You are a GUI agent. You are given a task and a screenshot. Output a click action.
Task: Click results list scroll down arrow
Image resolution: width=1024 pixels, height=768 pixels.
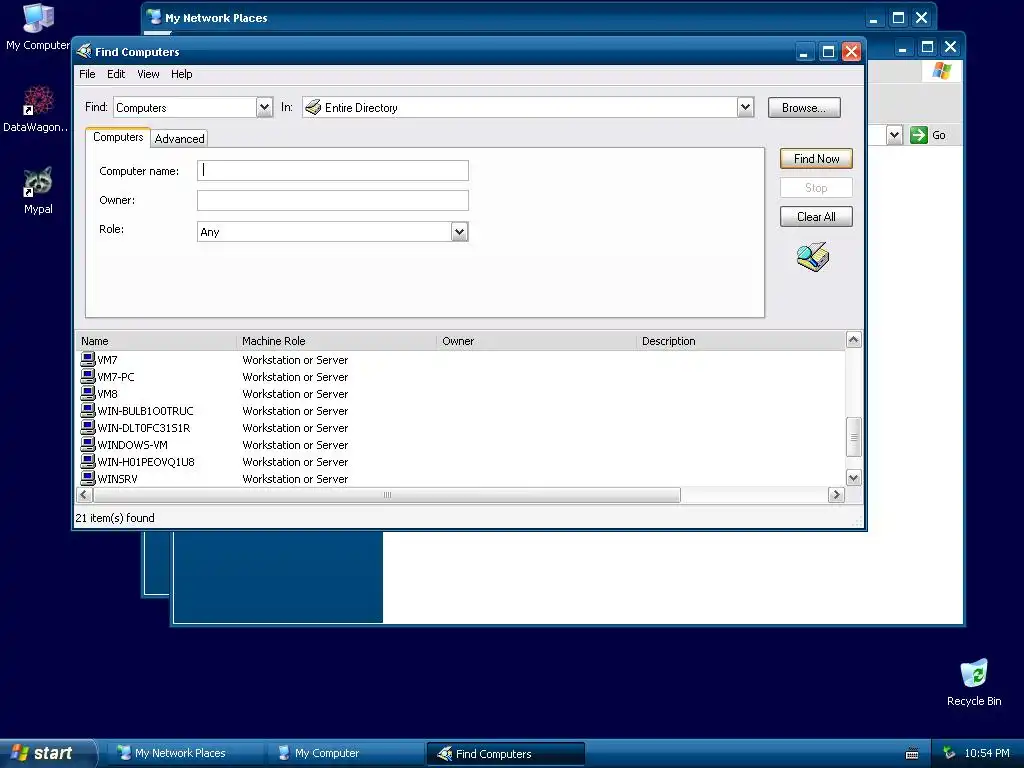click(853, 478)
